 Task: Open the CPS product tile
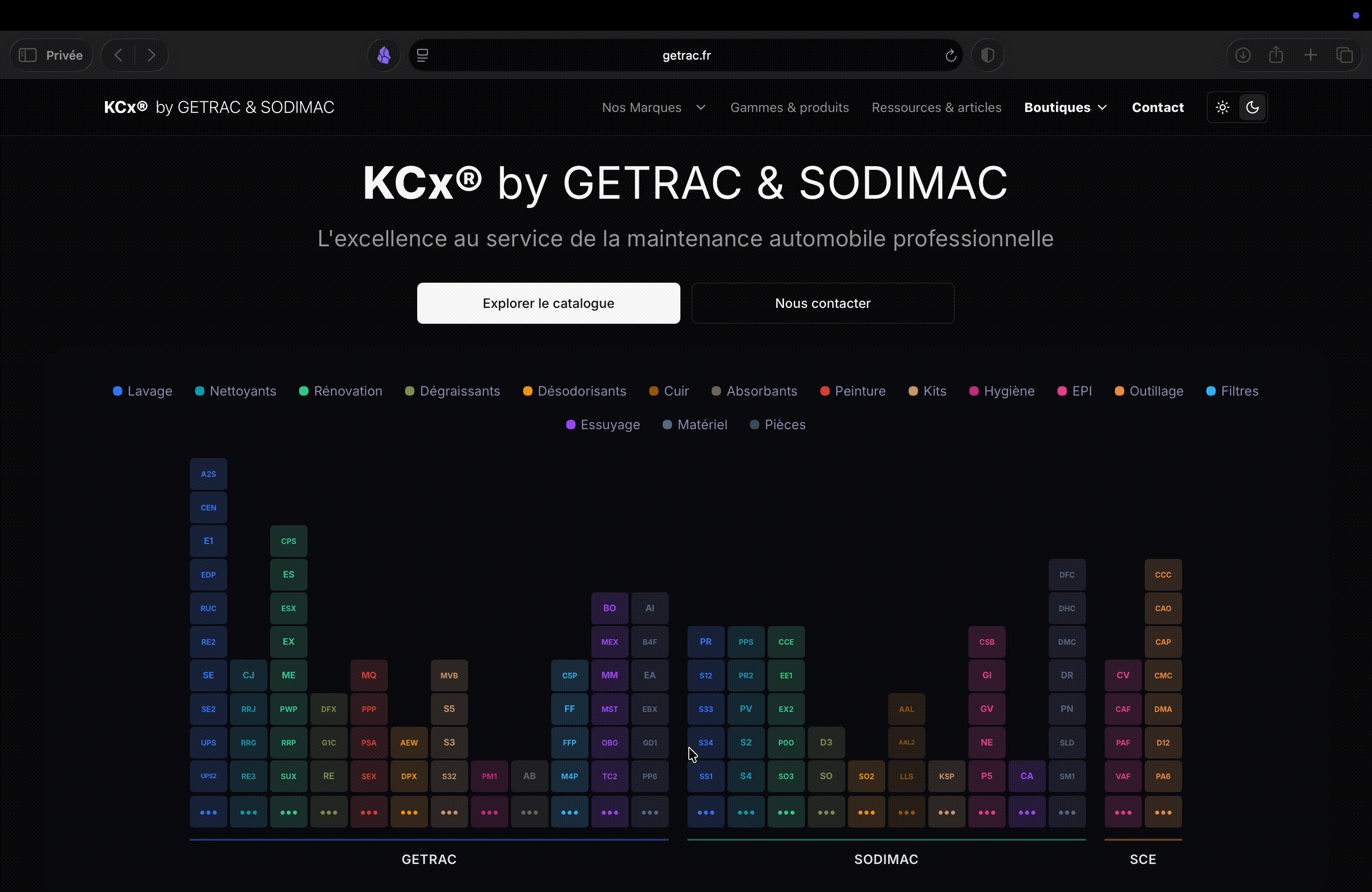288,541
